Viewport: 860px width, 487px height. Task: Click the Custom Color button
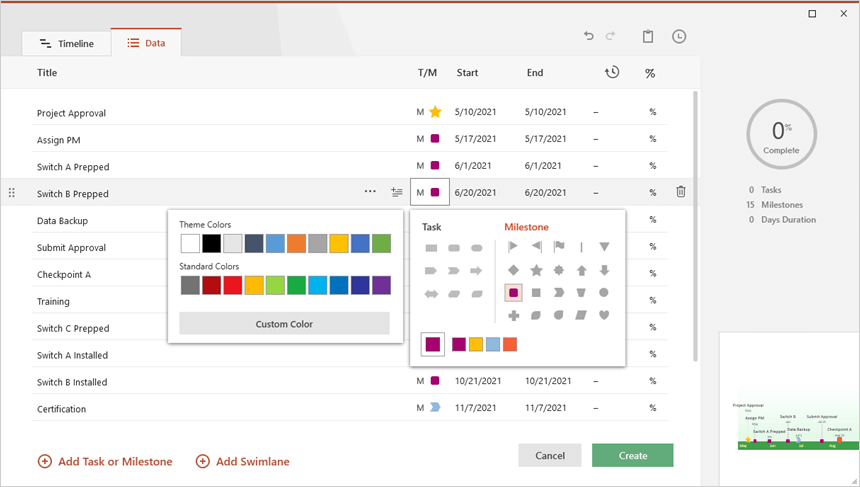pos(284,324)
